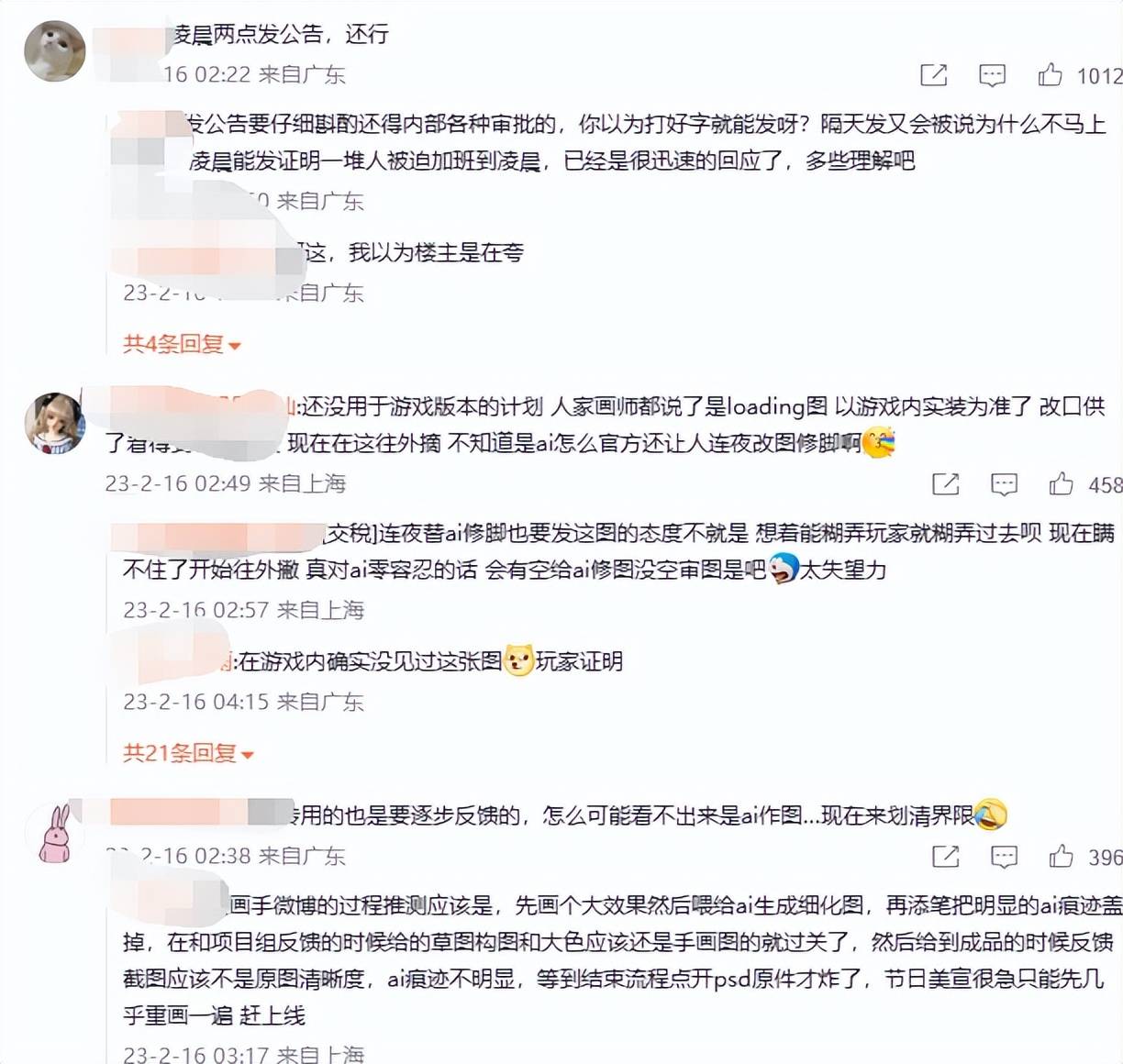Click the arrow beside 共21条回复
1123x1064 pixels.
click(246, 755)
